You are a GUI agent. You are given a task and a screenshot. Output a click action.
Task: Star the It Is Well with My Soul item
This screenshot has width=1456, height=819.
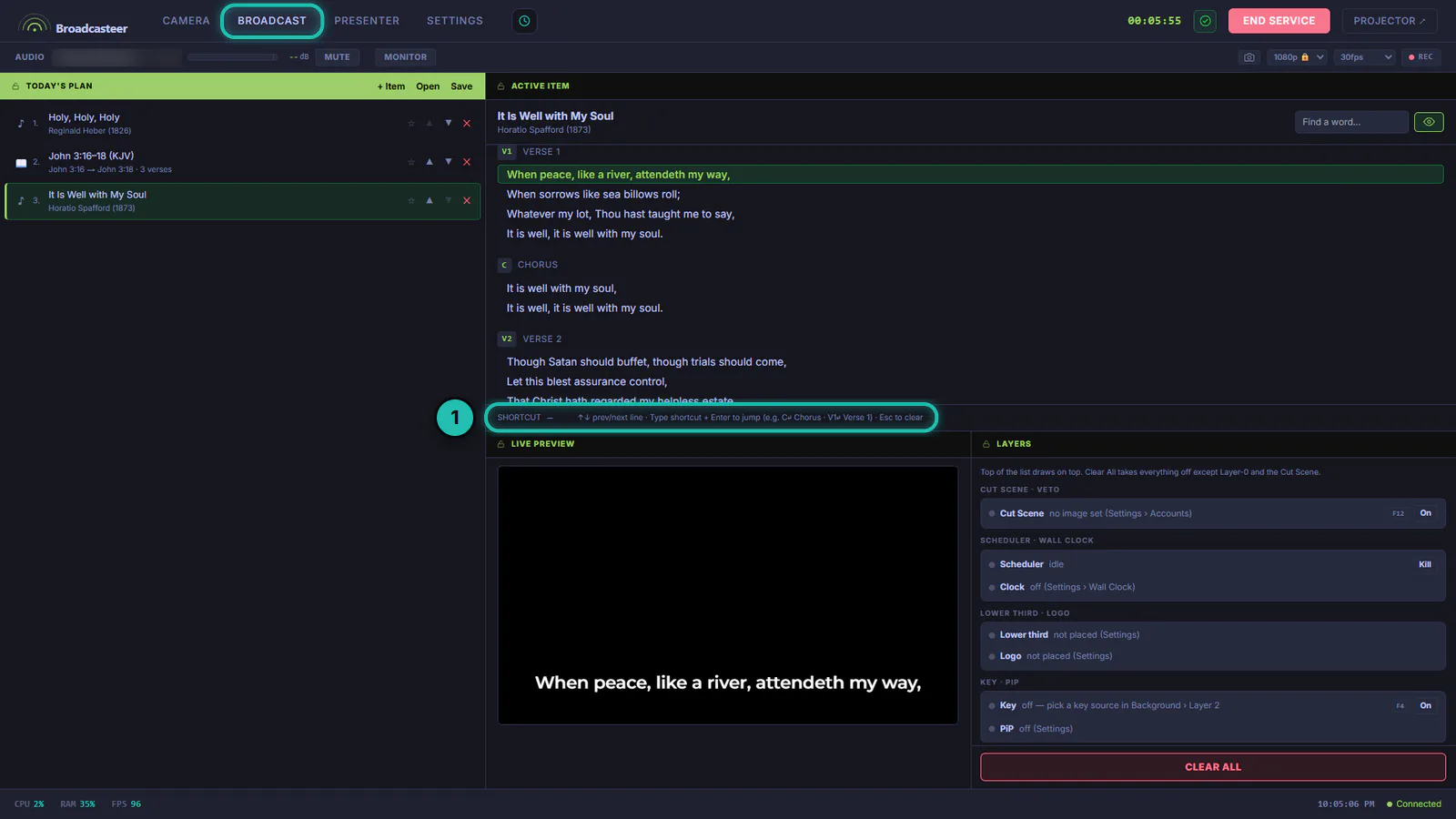pyautogui.click(x=411, y=200)
